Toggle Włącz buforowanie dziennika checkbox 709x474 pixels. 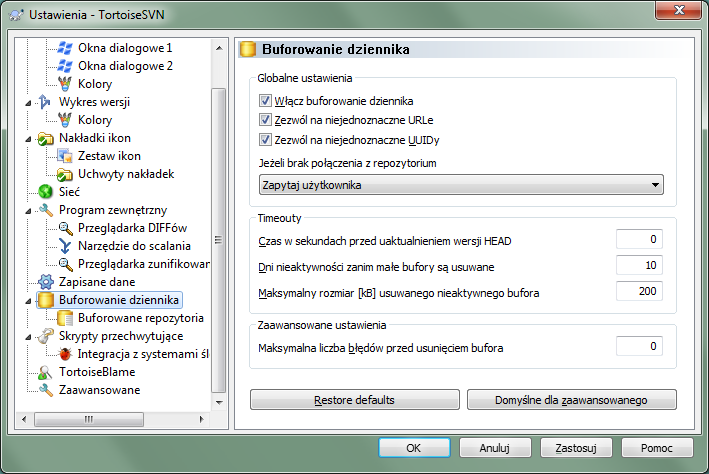265,100
